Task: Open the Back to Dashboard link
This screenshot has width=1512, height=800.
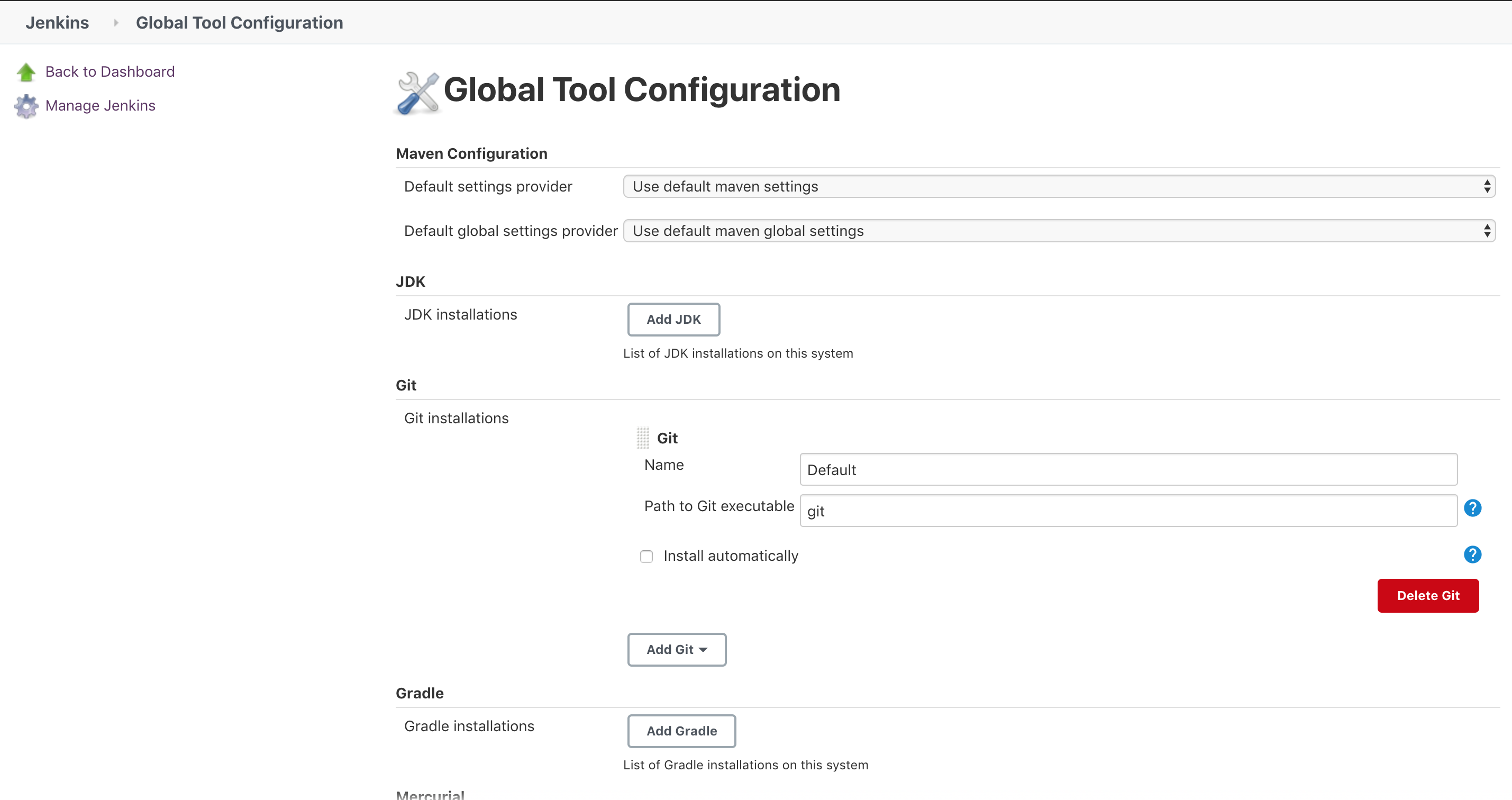Action: [x=110, y=71]
